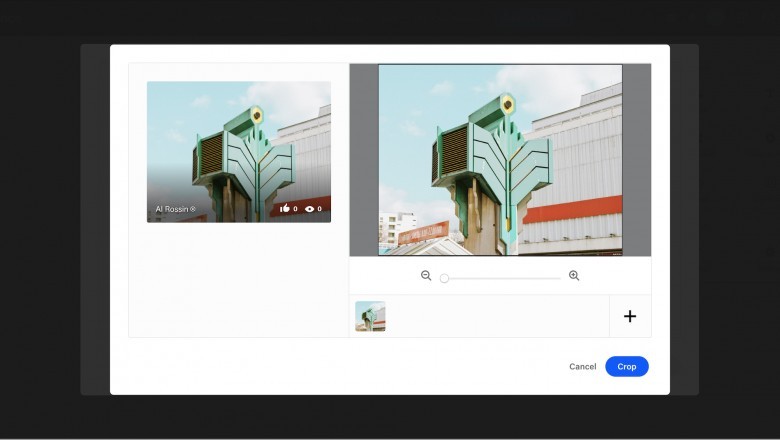Click the gray bar left of crop image
Image resolution: width=780 pixels, height=440 pixels.
363,160
